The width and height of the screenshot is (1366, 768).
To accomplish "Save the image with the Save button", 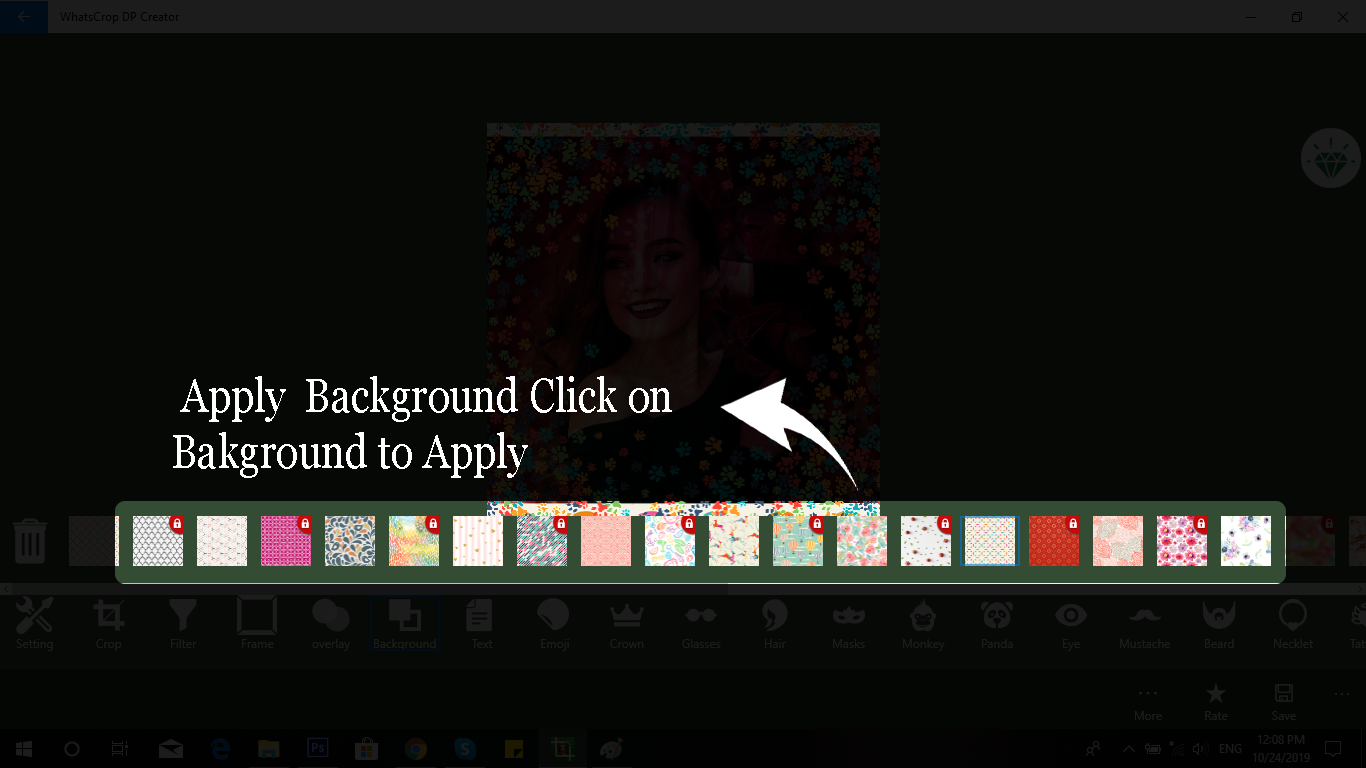I will 1284,702.
